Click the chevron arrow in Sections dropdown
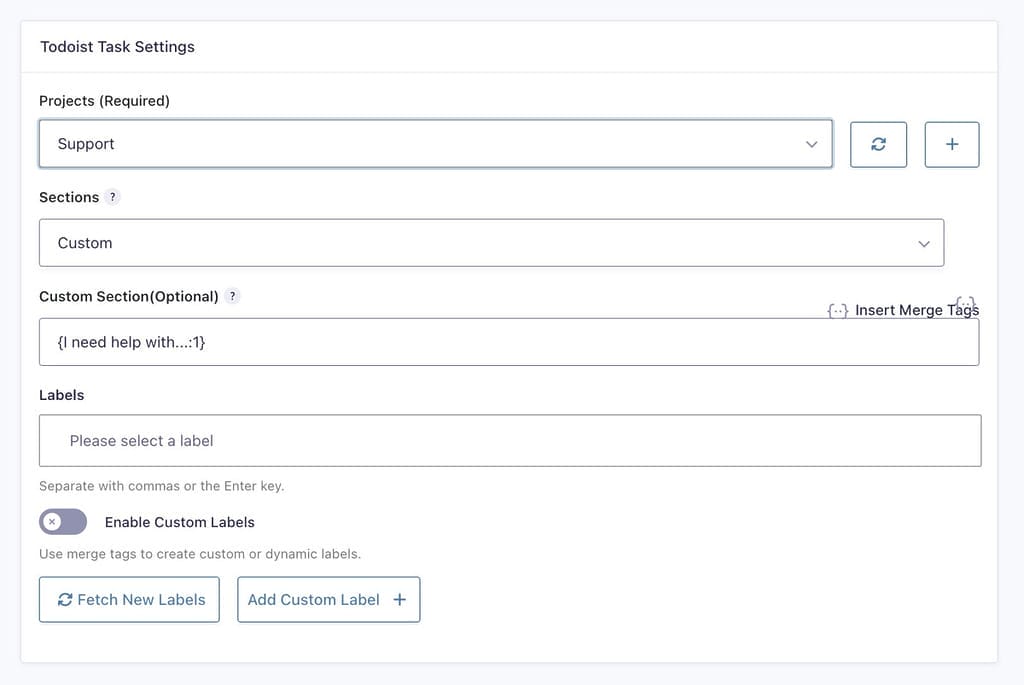 [923, 243]
